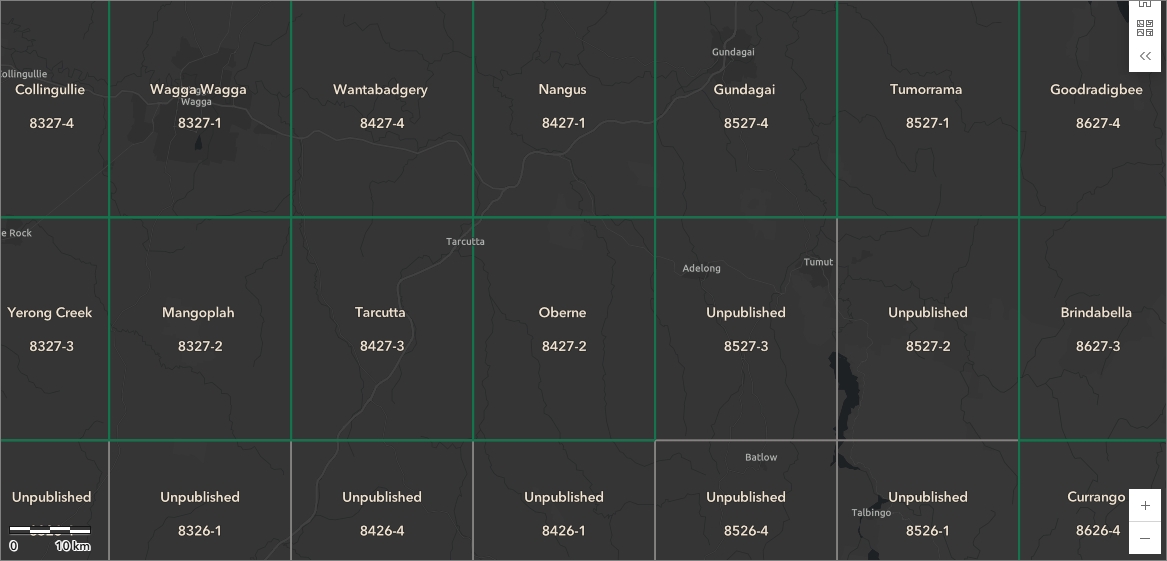
Task: Select the Unpublished 8527-2 tile
Action: (x=927, y=329)
